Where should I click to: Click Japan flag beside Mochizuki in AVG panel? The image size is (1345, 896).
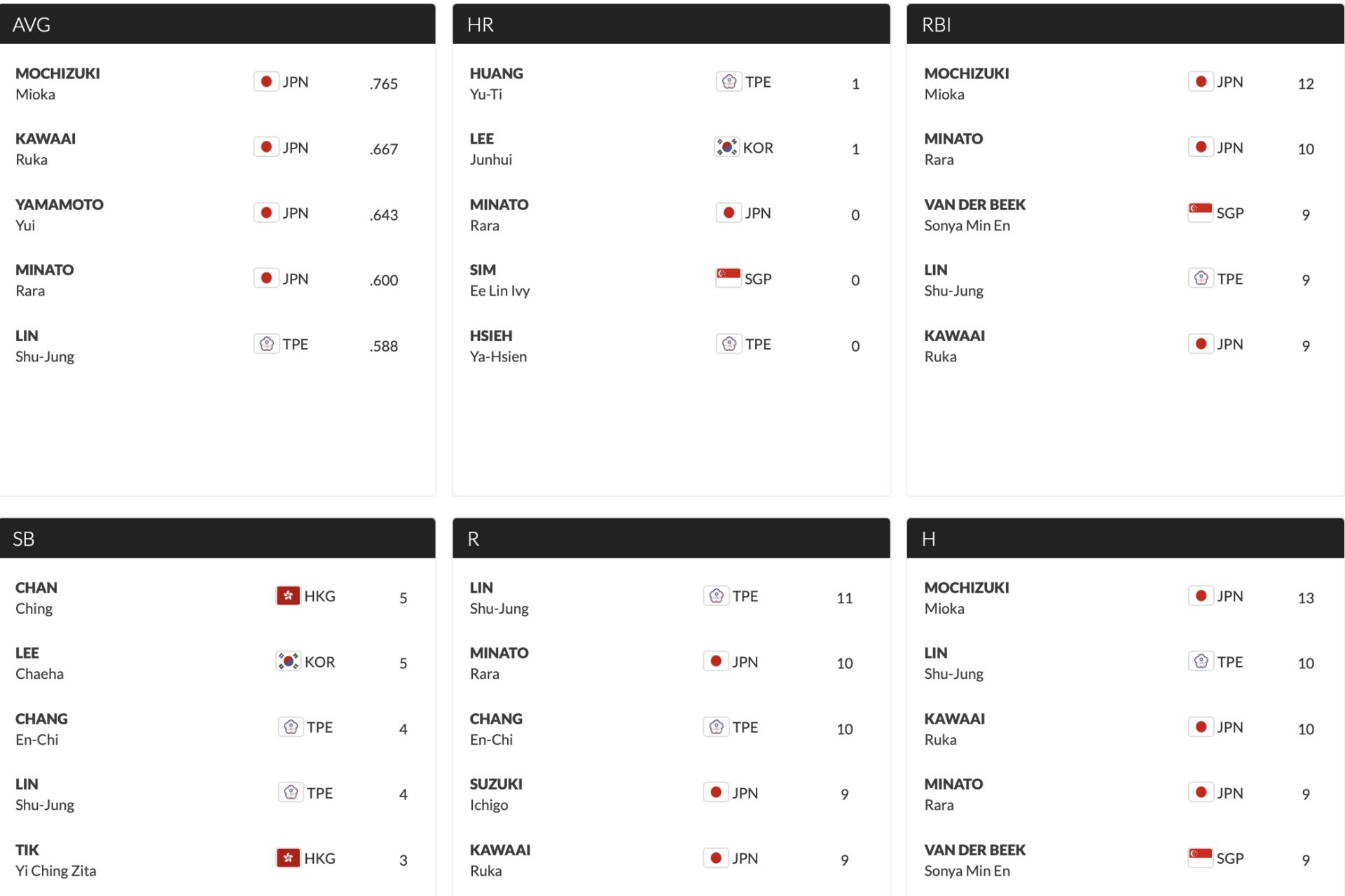(x=266, y=82)
